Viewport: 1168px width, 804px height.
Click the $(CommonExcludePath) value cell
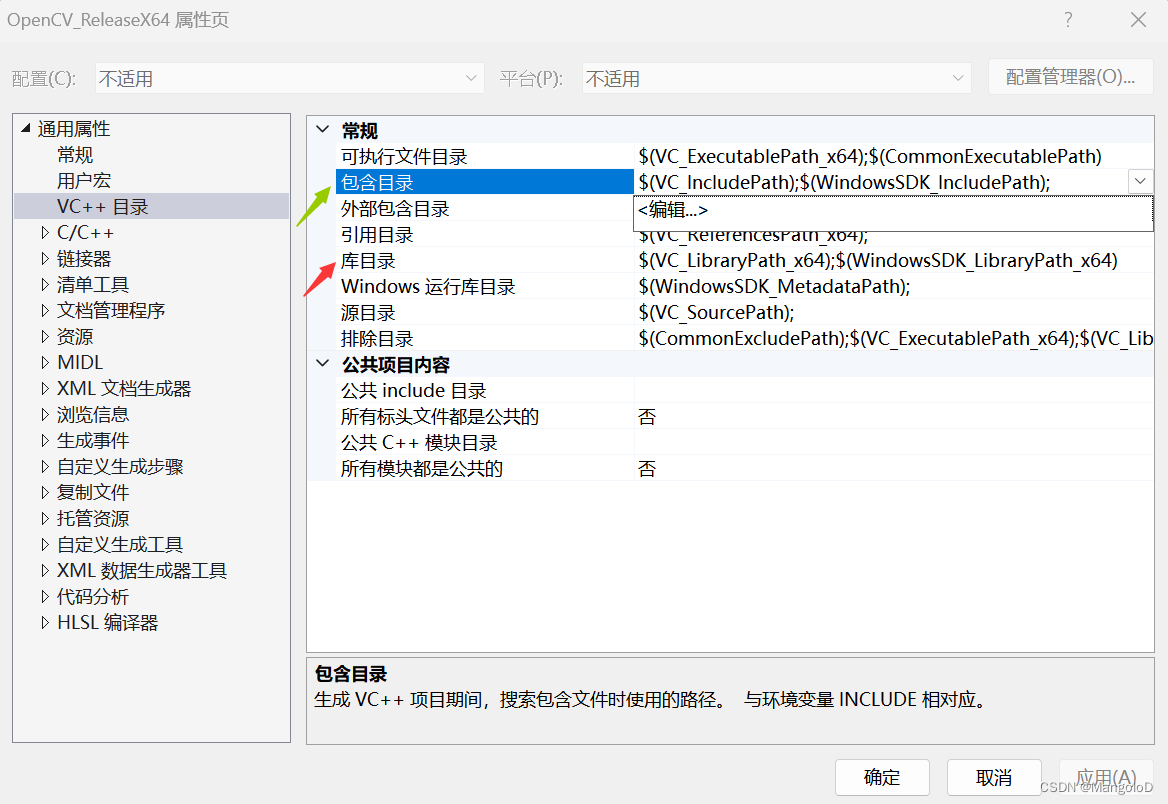pos(894,339)
